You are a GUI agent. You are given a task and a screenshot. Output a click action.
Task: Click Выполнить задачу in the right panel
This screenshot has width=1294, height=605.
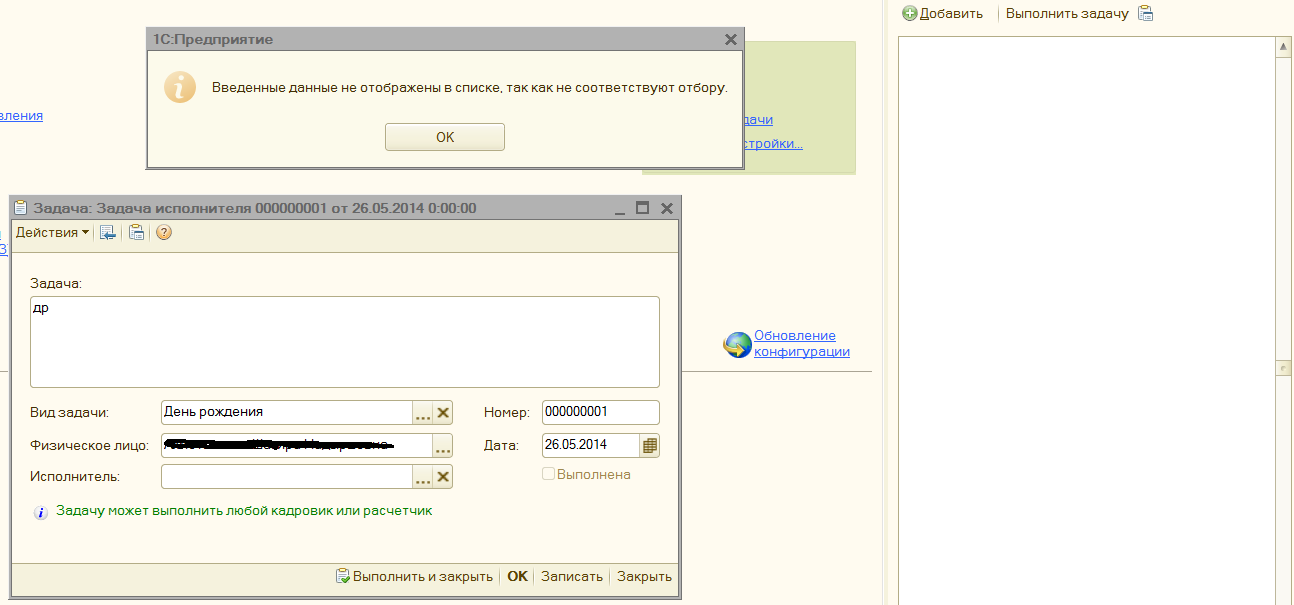(1067, 14)
